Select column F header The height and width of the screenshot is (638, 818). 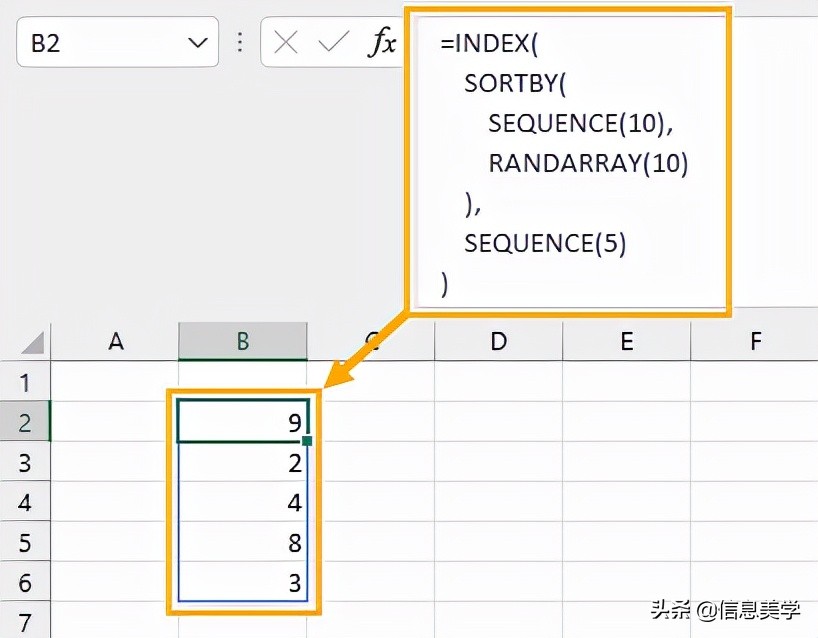pyautogui.click(x=754, y=342)
